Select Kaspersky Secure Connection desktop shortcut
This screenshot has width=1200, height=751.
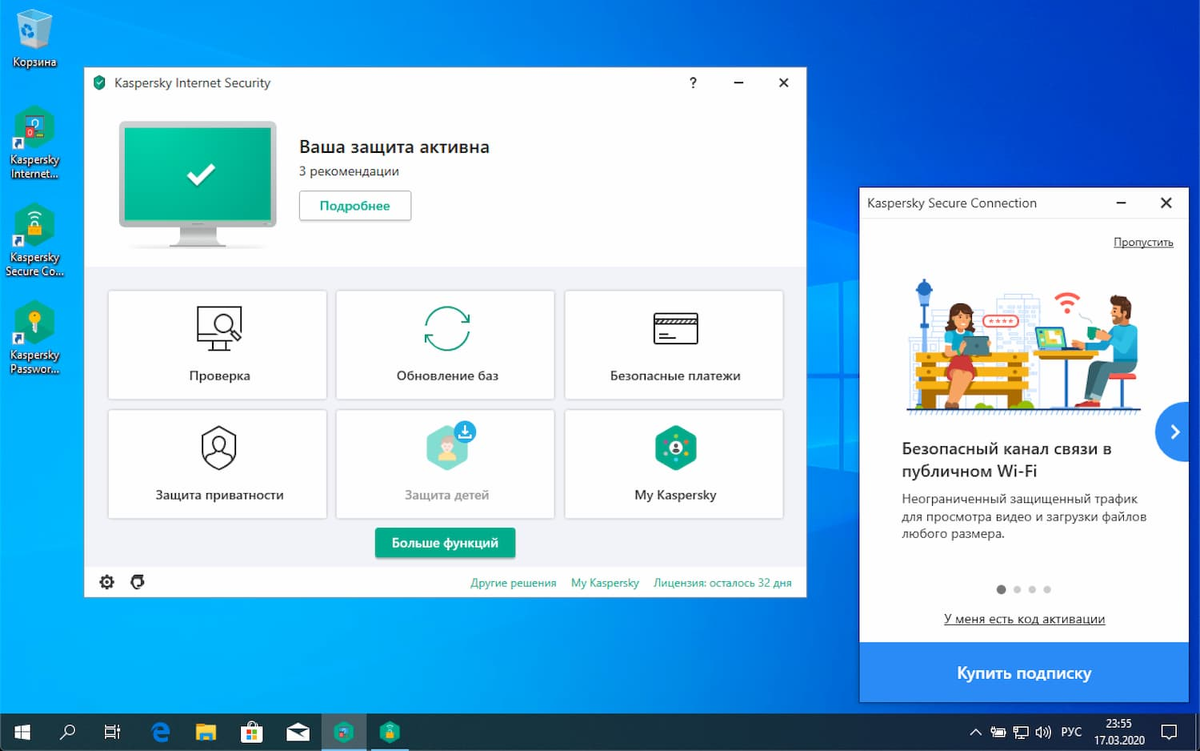tap(35, 241)
